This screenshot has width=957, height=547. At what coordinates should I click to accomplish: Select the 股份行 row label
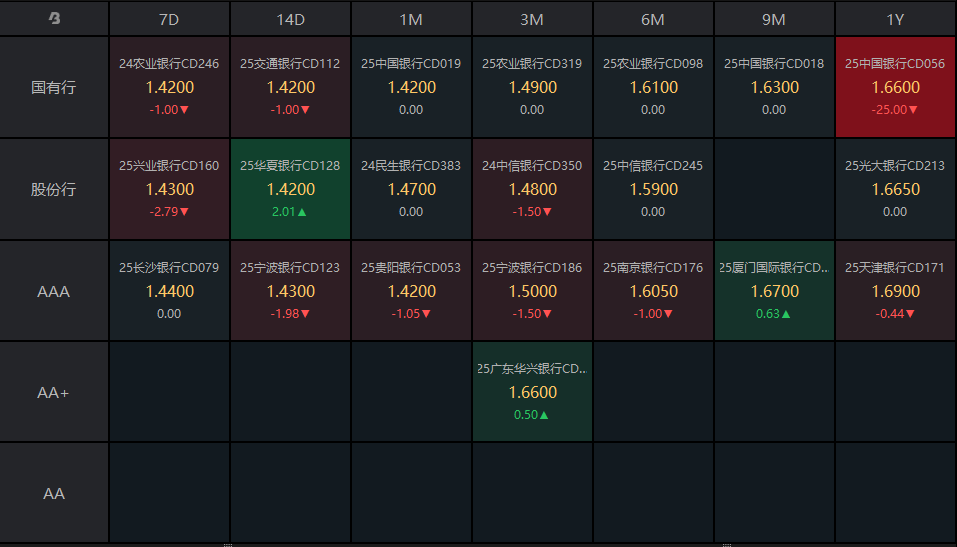click(54, 189)
